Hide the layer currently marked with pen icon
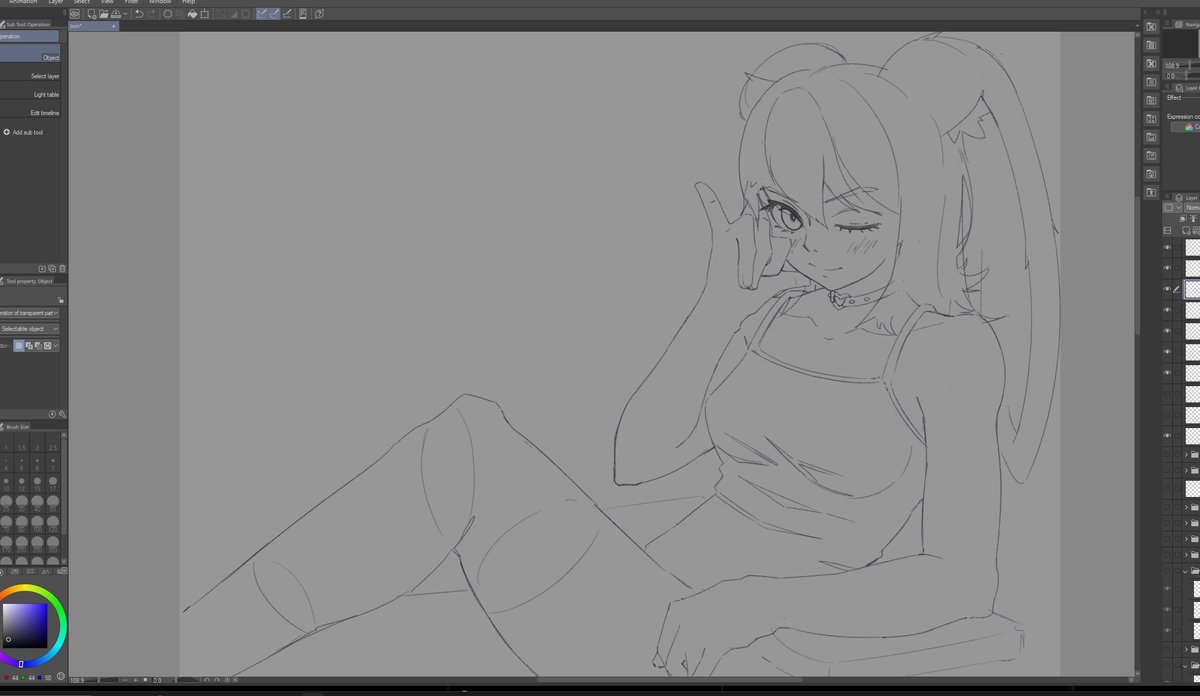This screenshot has height=696, width=1200. (1167, 288)
